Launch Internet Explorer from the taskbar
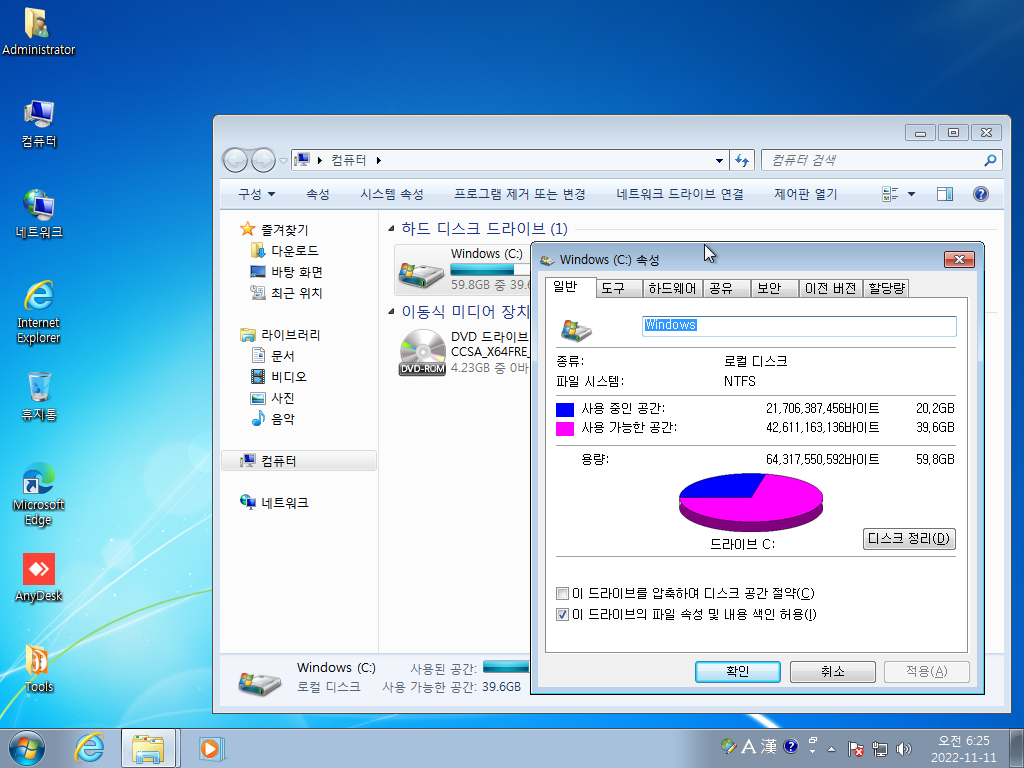Viewport: 1024px width, 768px height. pos(89,748)
